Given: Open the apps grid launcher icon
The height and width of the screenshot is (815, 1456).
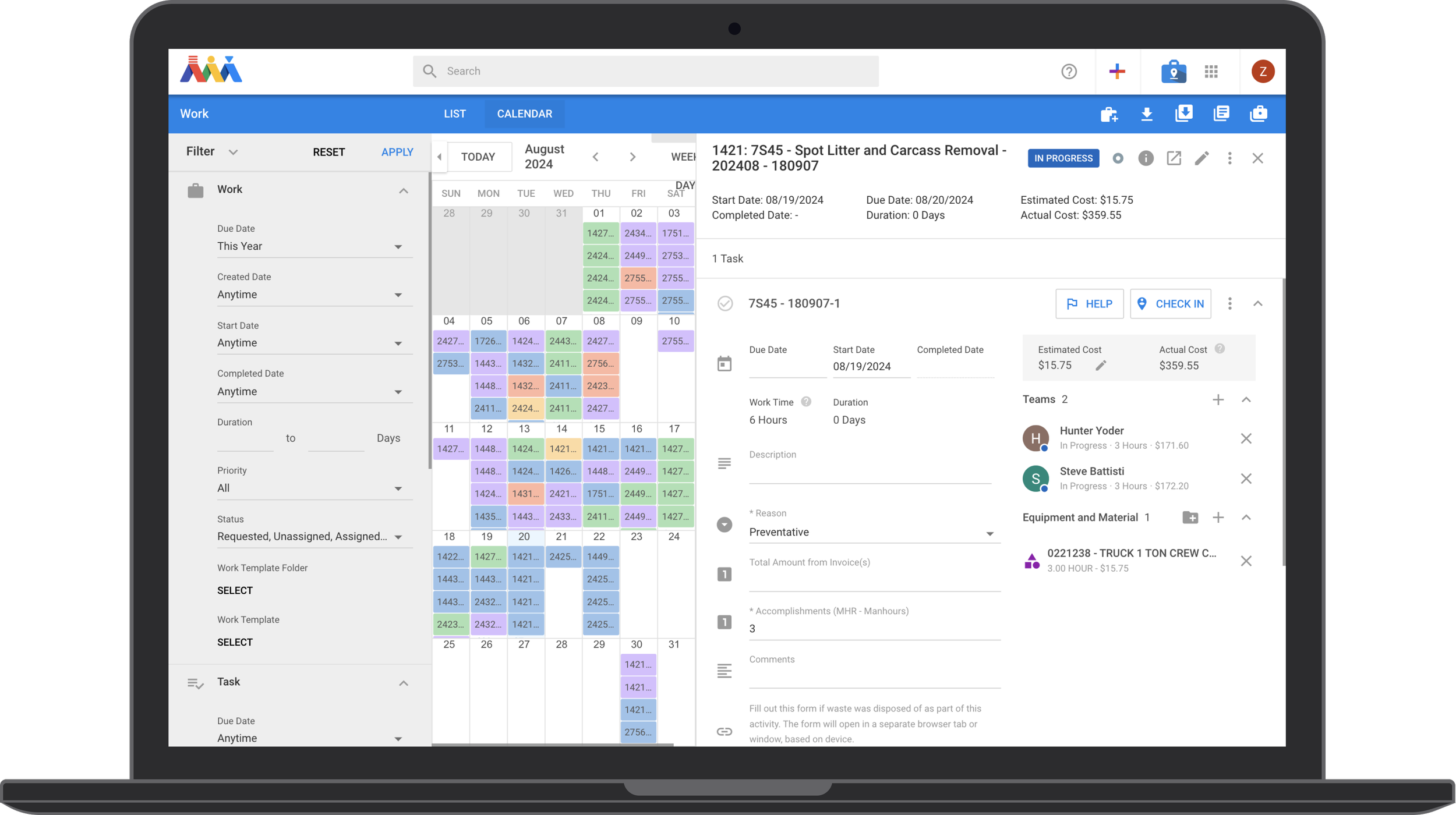Looking at the screenshot, I should pyautogui.click(x=1211, y=72).
